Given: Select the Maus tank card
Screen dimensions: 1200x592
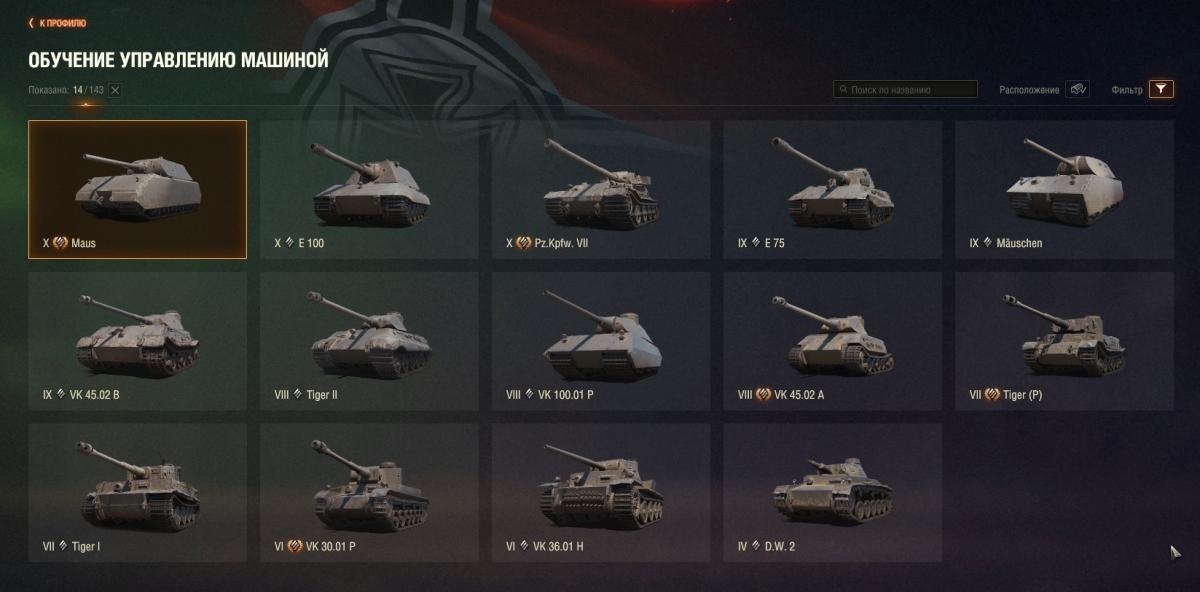Looking at the screenshot, I should pos(137,190).
